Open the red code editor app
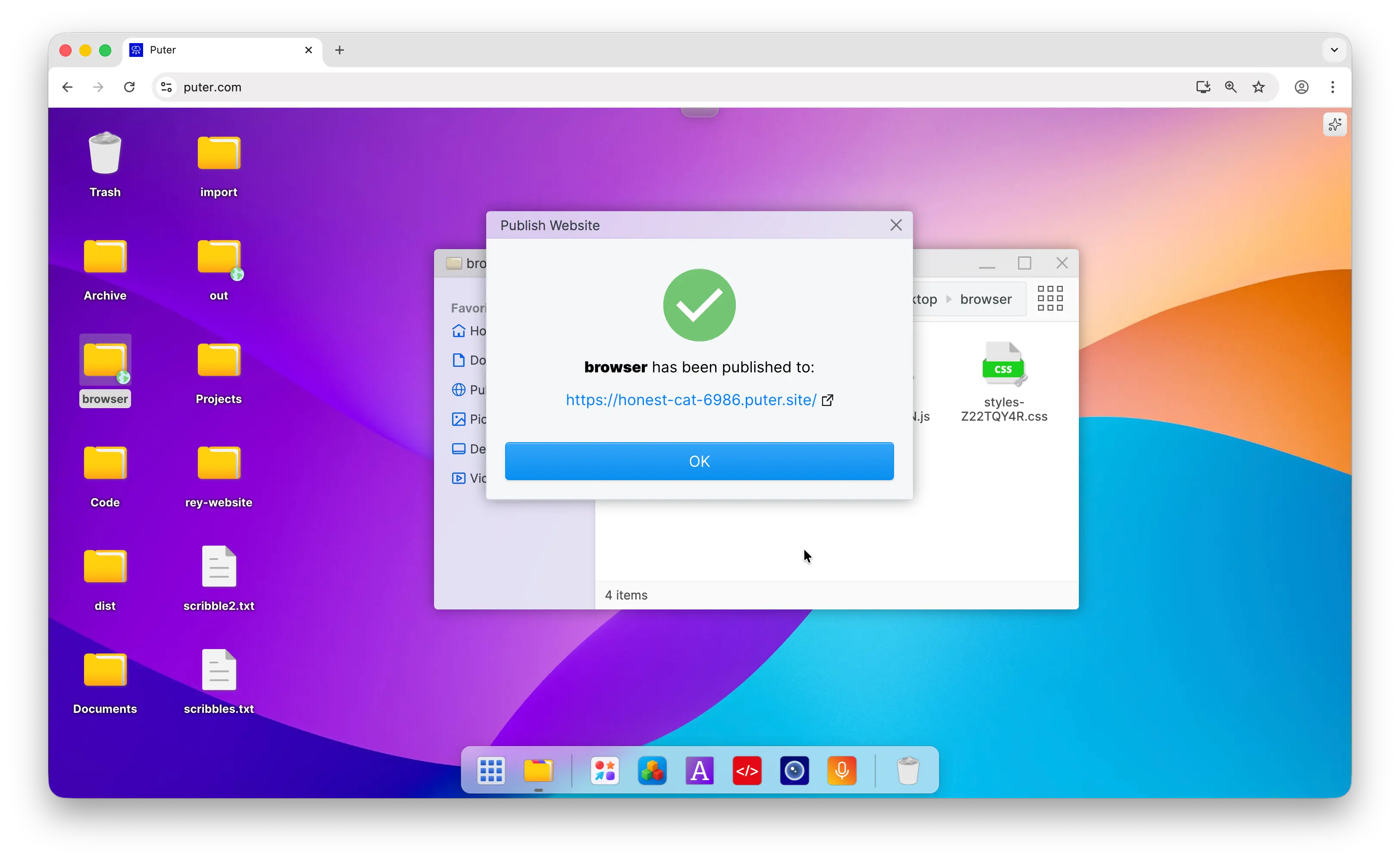Viewport: 1400px width, 862px height. (x=747, y=771)
